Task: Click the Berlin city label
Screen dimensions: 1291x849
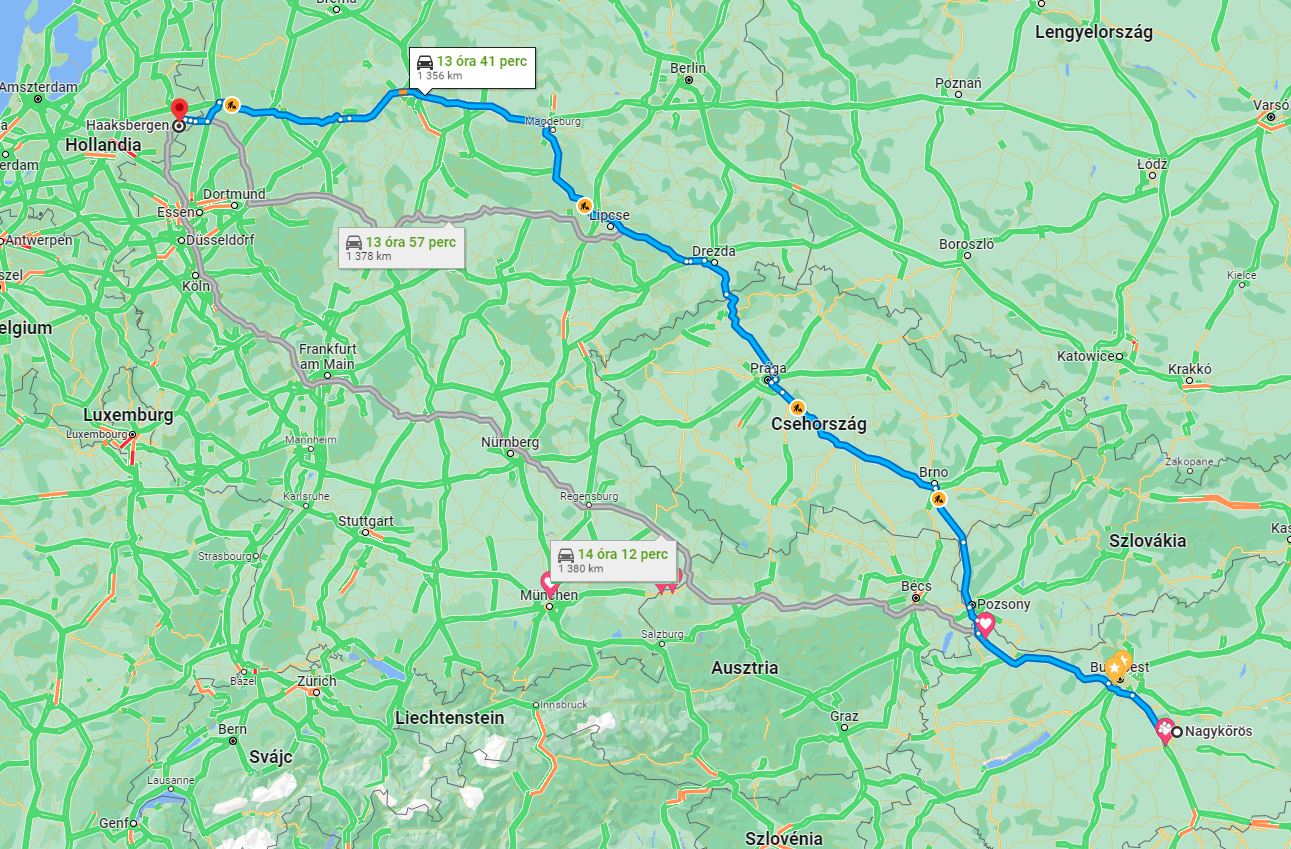Action: pyautogui.click(x=688, y=68)
